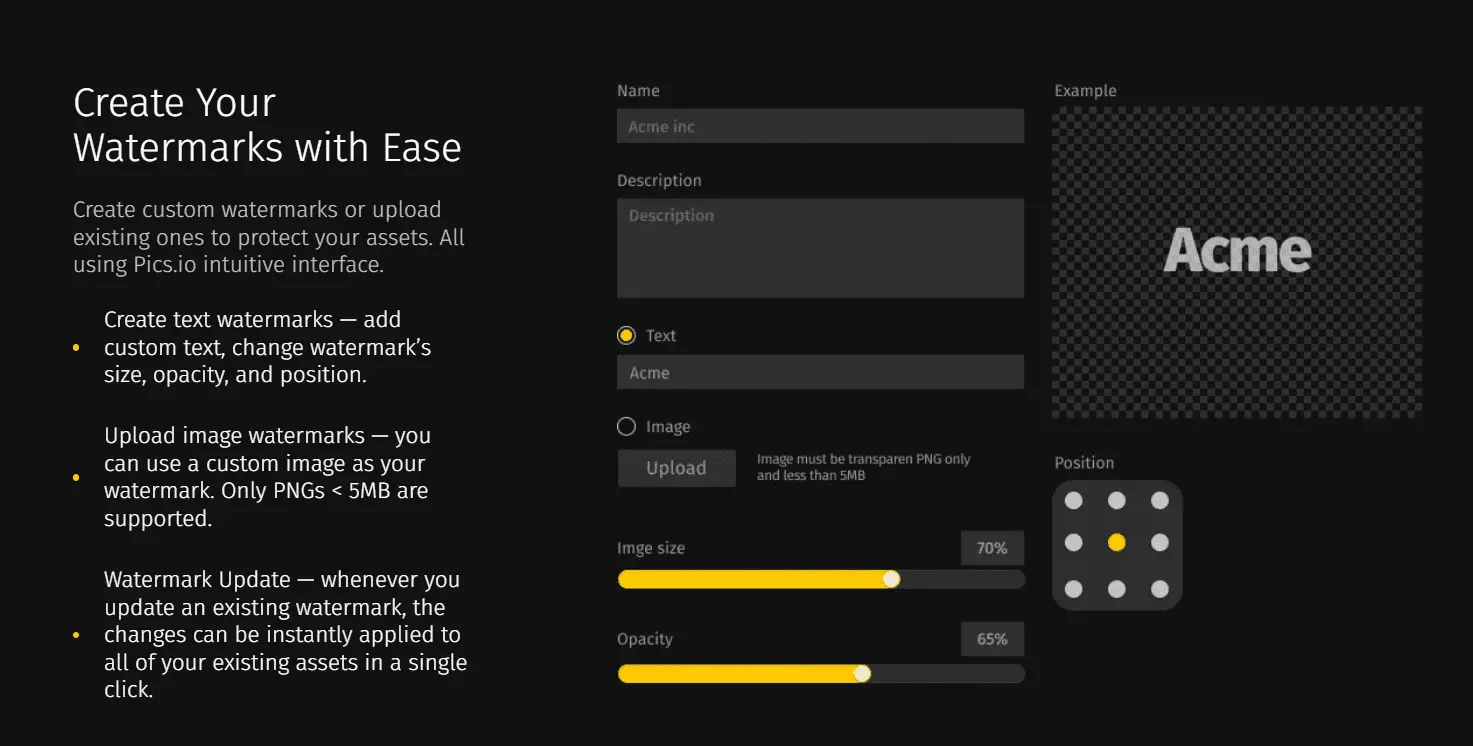
Task: Set watermark position to top-center dot
Action: [1117, 500]
